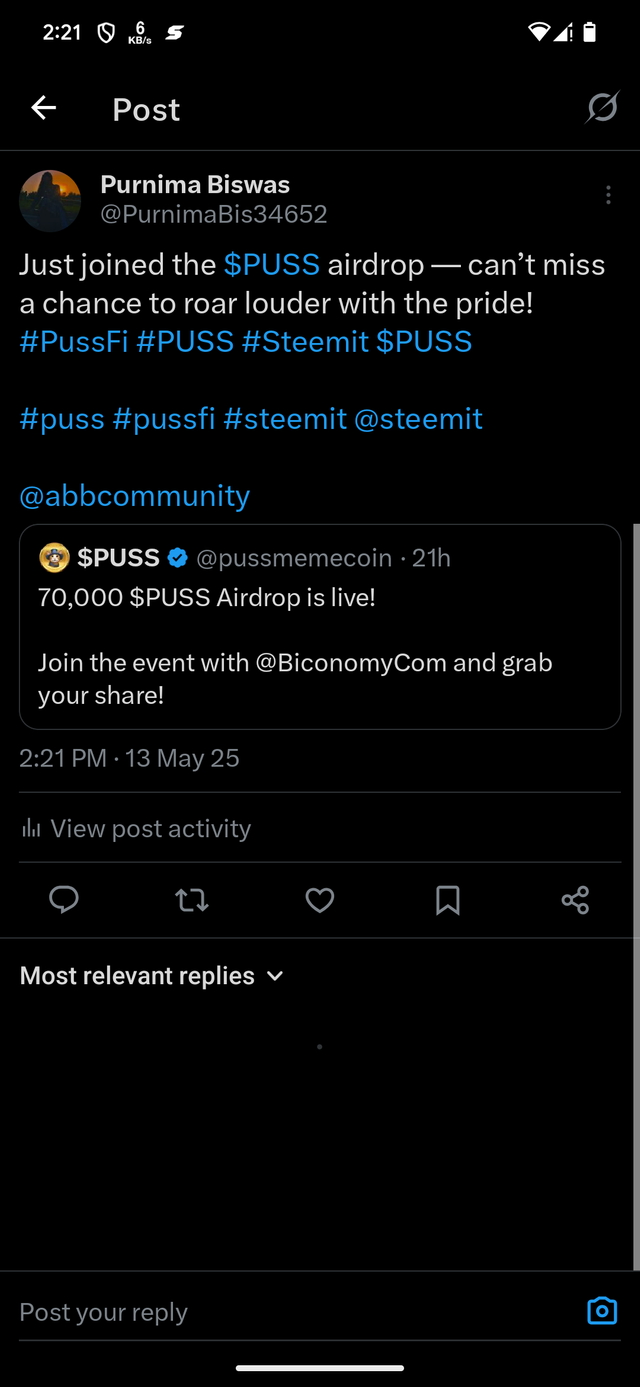The width and height of the screenshot is (640, 1387).
Task: Tap the Grok icon in header
Action: 601,108
